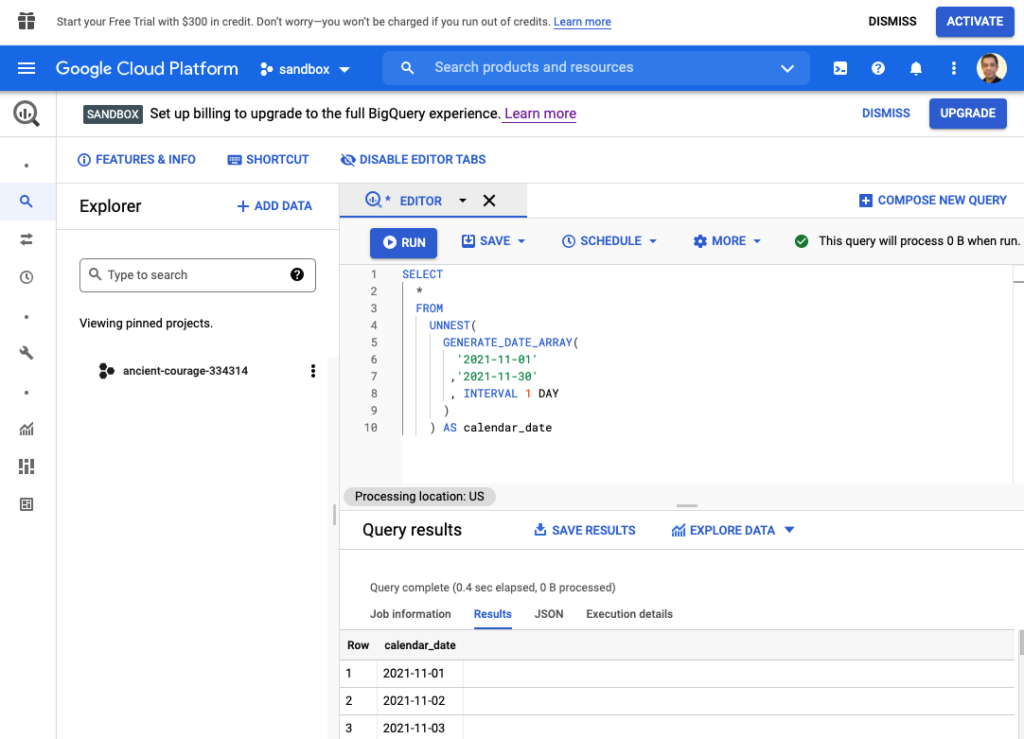Click the search help question mark icon
The width and height of the screenshot is (1024, 739).
297,275
